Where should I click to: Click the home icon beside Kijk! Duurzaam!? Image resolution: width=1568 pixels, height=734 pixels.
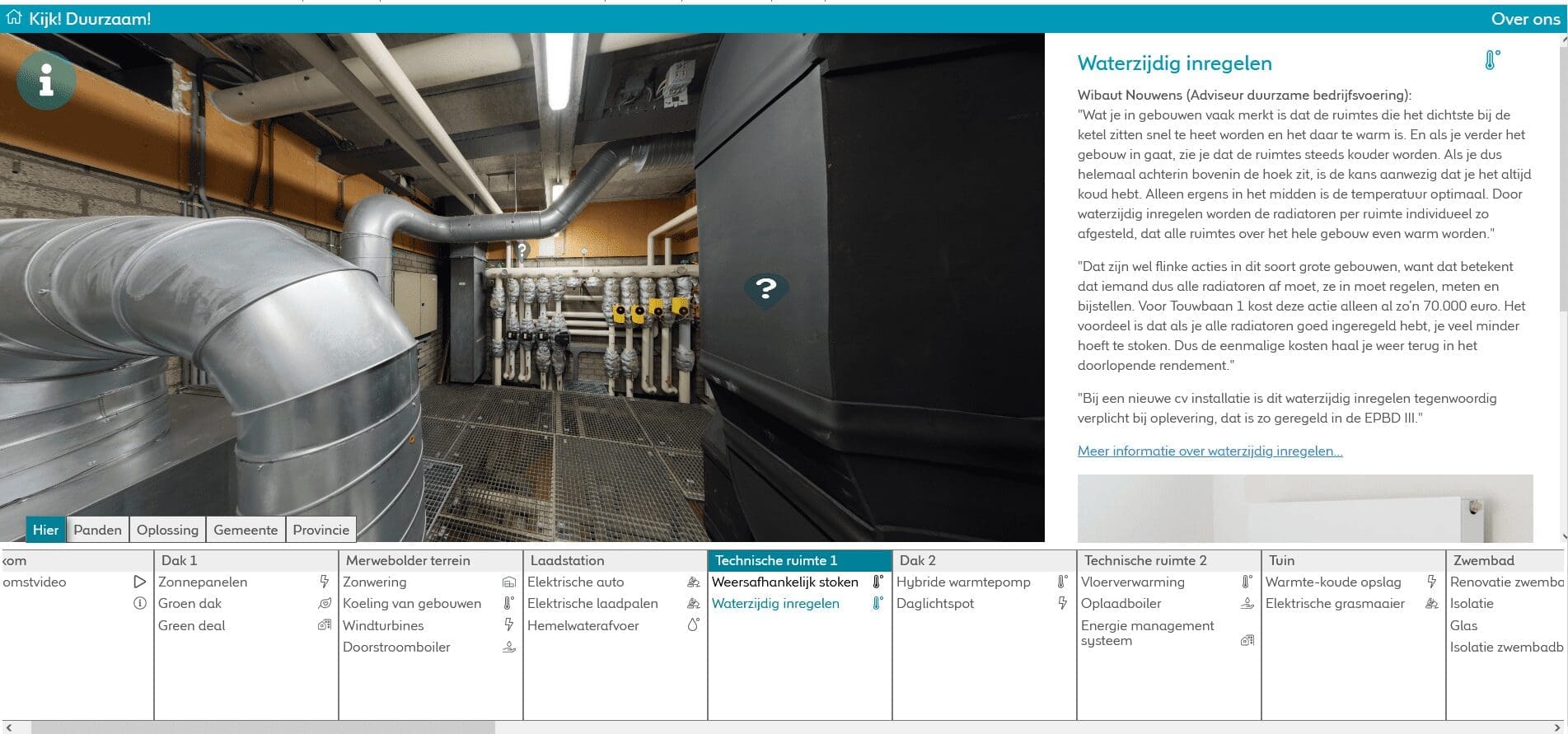[13, 18]
